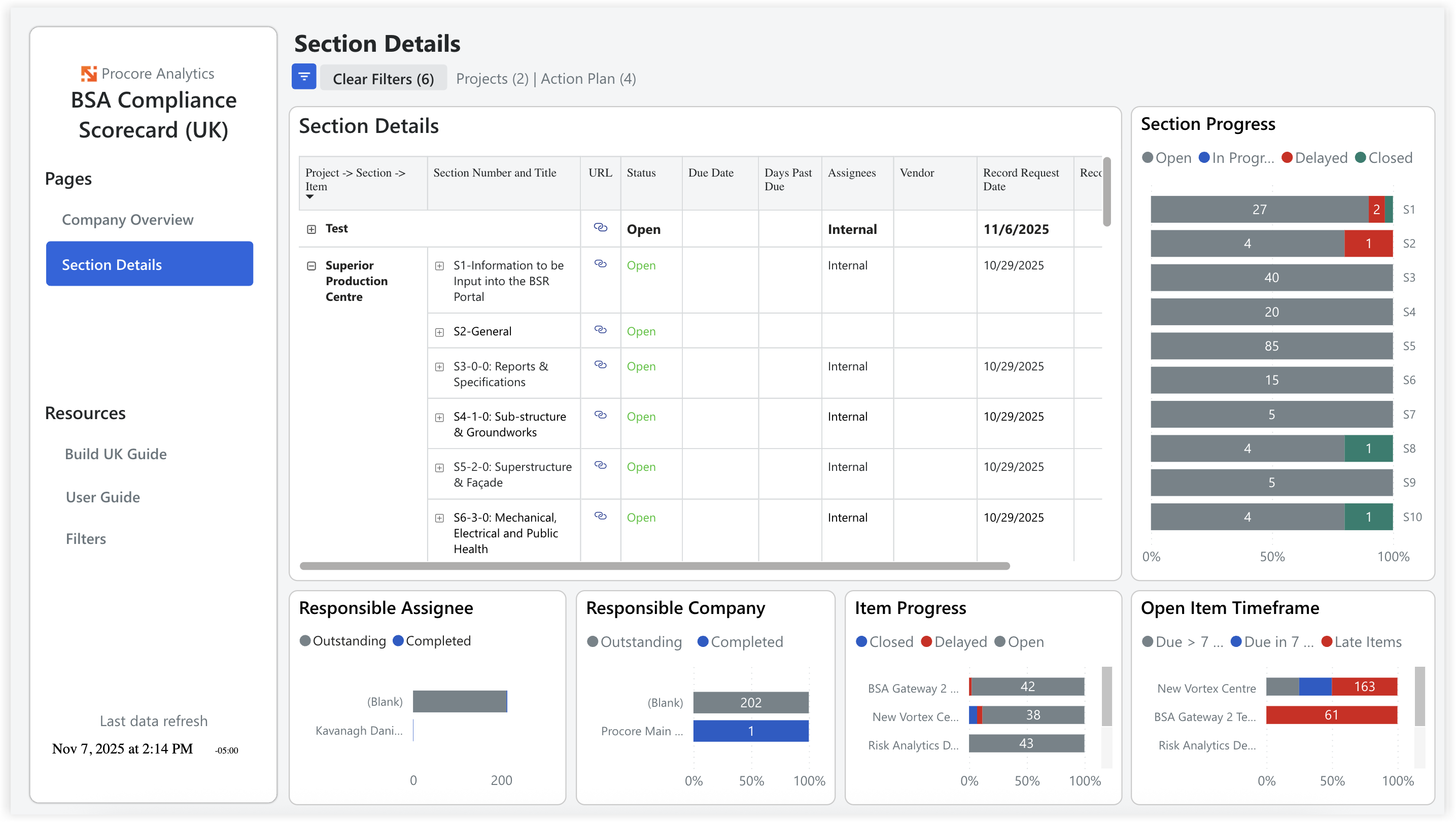
Task: Click the chain icon on S3-0-0 Reports row
Action: 600,365
